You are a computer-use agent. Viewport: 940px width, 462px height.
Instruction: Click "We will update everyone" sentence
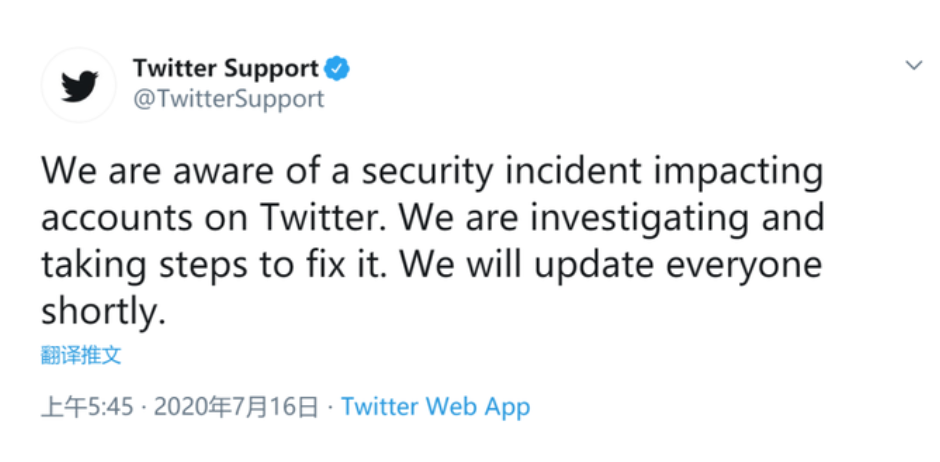click(x=608, y=266)
